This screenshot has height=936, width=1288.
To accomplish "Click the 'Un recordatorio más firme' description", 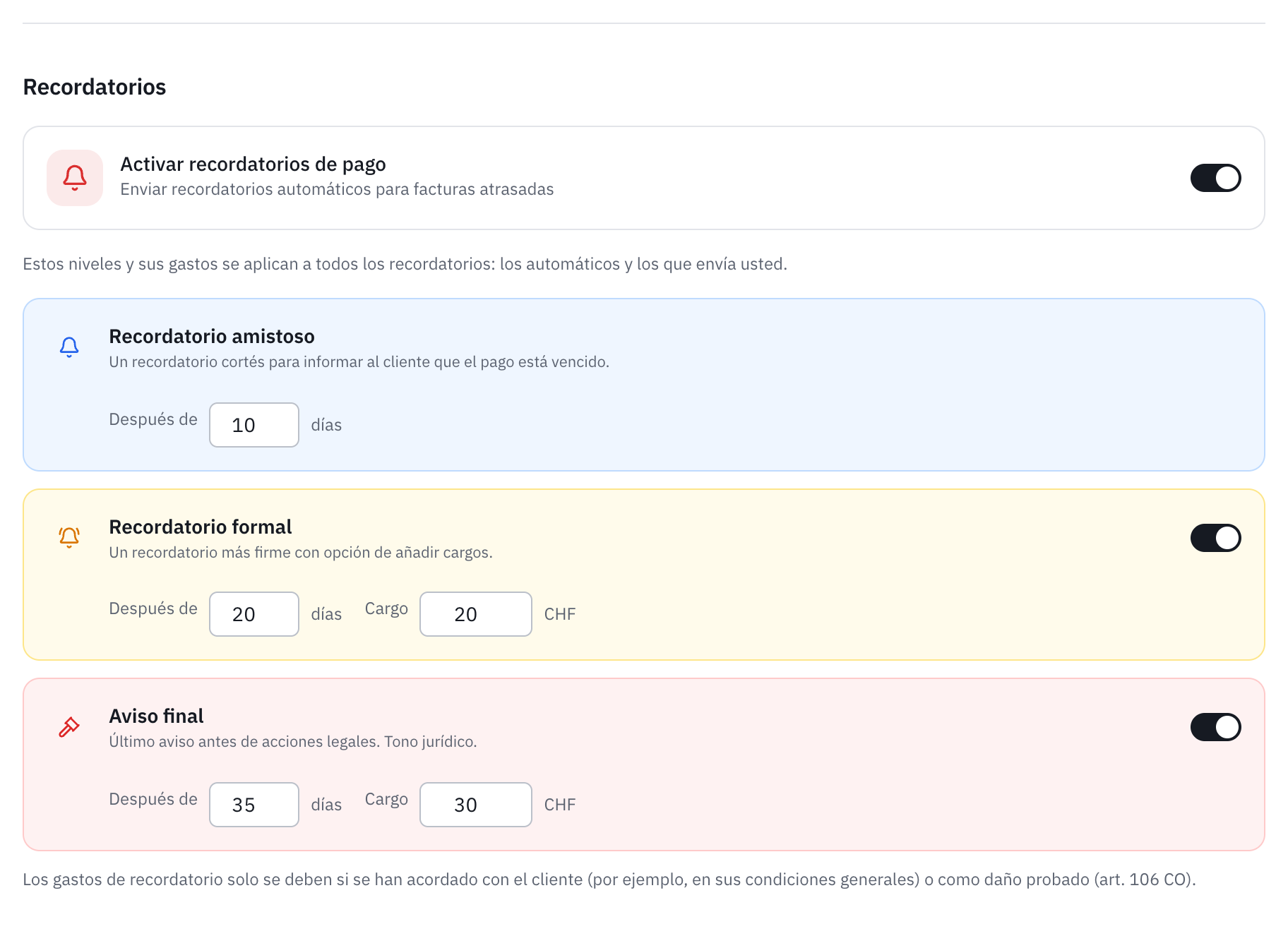I will coord(301,552).
